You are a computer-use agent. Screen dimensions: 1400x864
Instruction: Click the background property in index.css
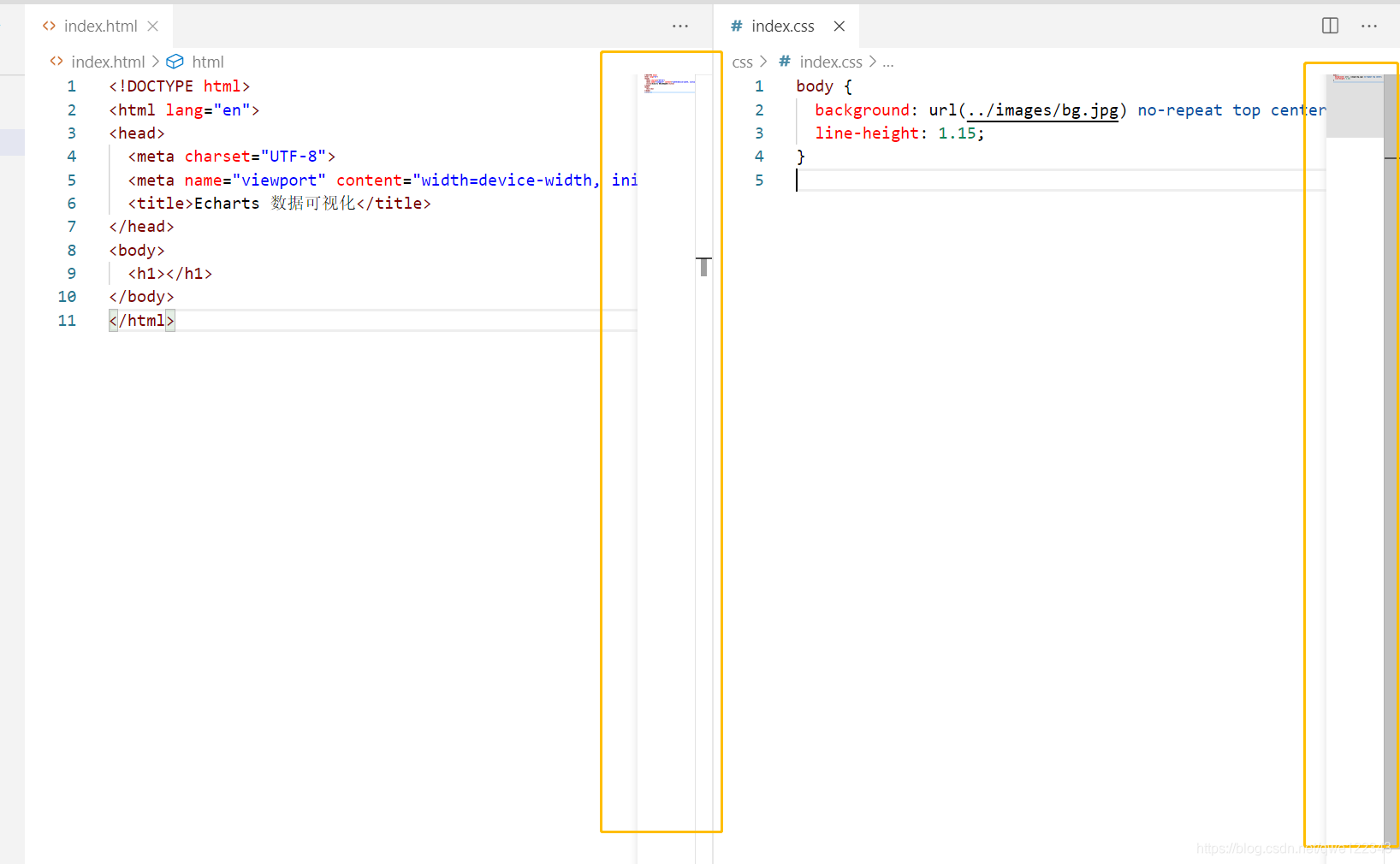click(862, 110)
